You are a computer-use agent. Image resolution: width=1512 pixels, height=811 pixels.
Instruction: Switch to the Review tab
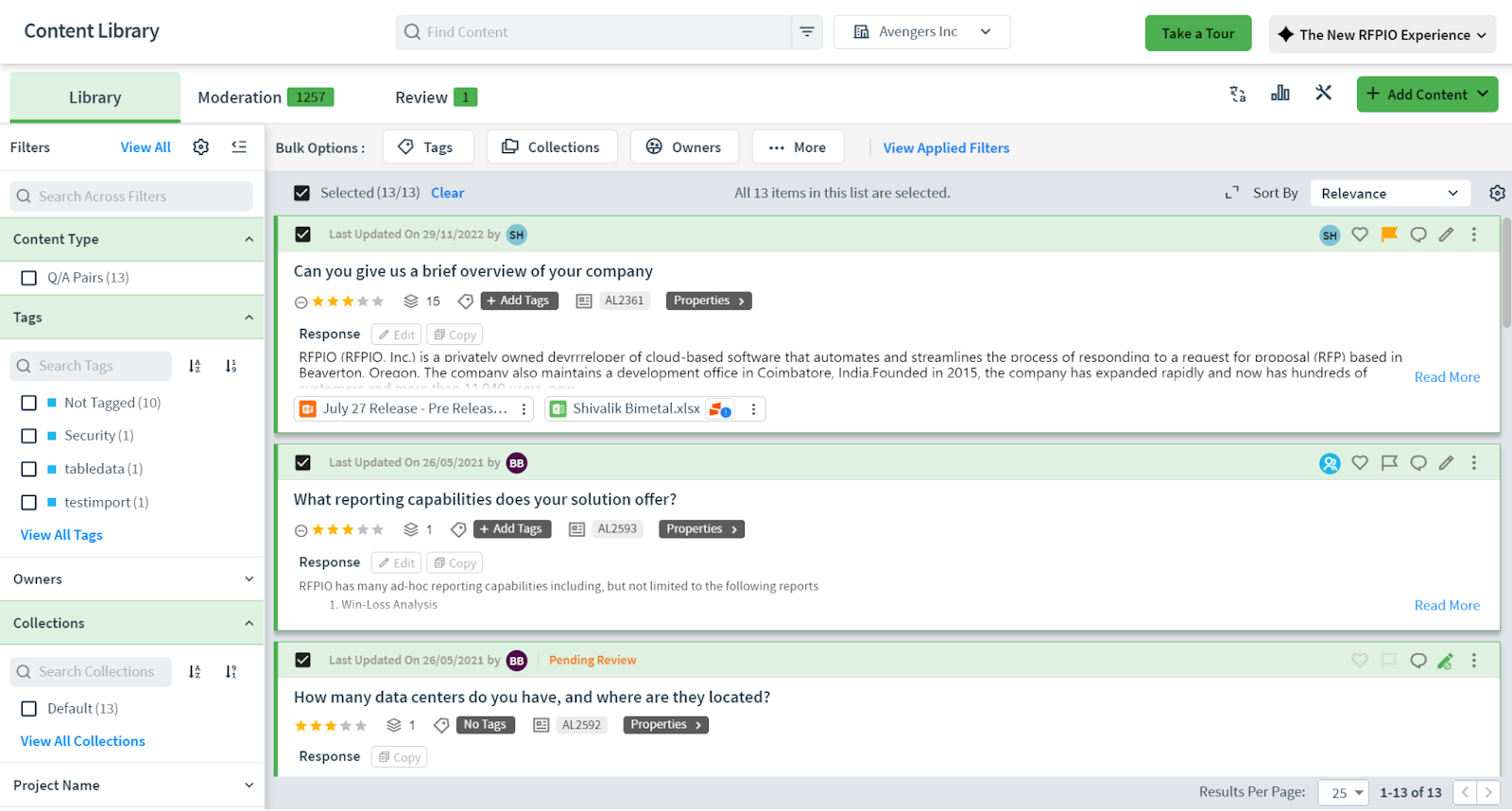[436, 97]
